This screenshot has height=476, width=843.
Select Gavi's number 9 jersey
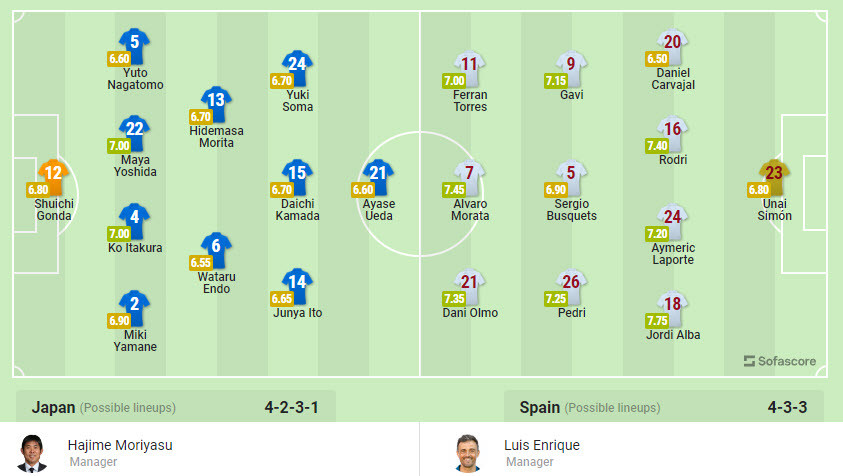point(571,65)
